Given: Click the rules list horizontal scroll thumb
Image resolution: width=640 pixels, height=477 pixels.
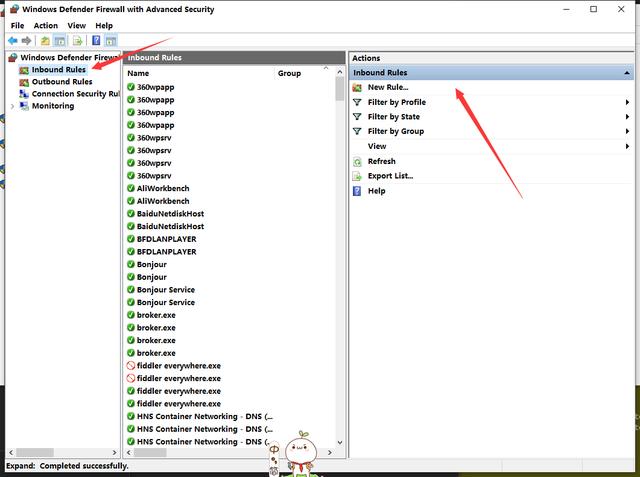Looking at the screenshot, I should [150, 453].
